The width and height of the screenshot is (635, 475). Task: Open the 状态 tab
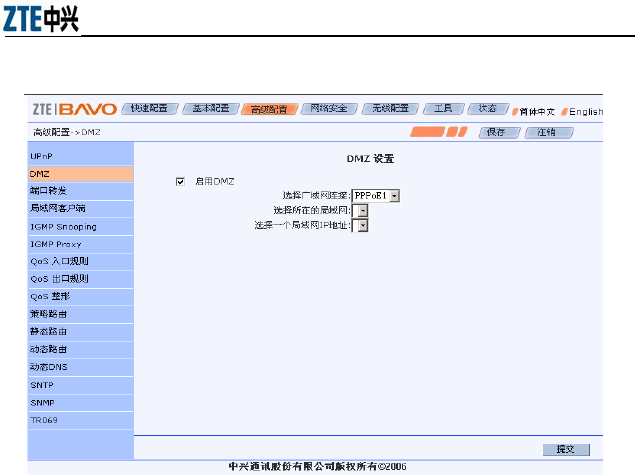coord(488,109)
